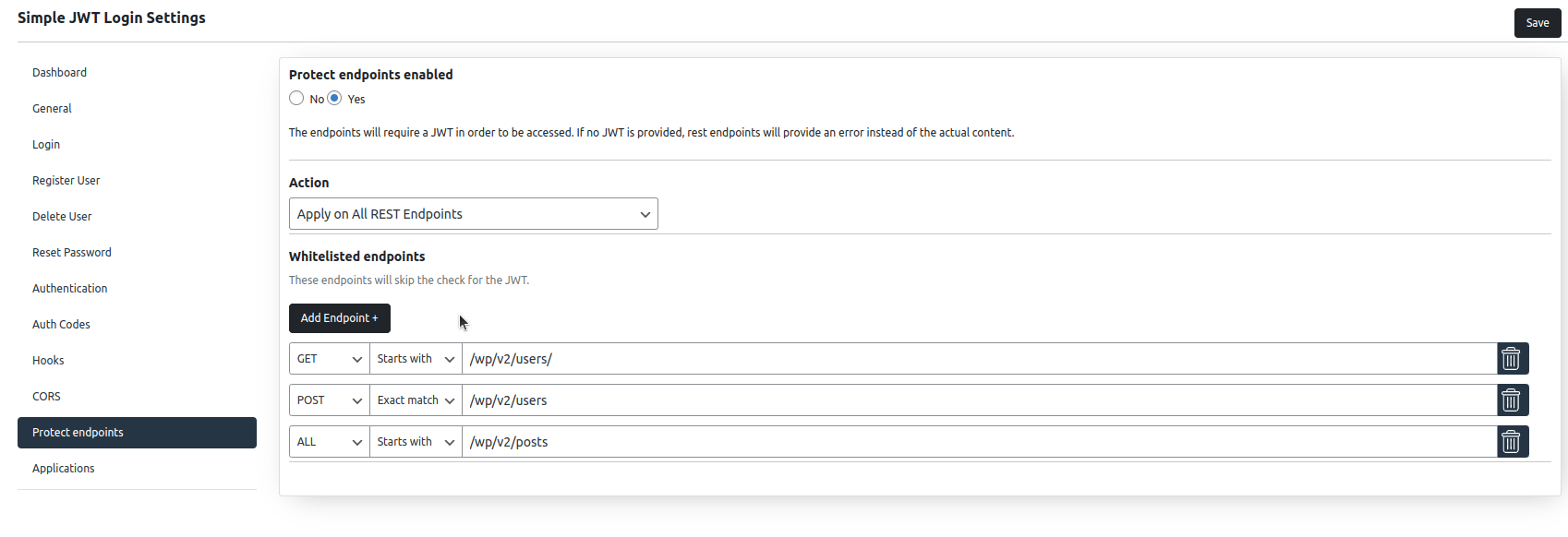Delete the /wp/v2/posts endpoint row
Image resolution: width=1568 pixels, height=537 pixels.
(1513, 441)
